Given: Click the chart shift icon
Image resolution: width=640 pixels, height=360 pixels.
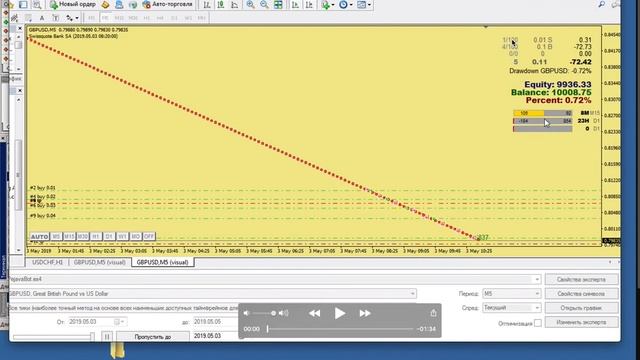Looking at the screenshot, I should click(x=309, y=4).
